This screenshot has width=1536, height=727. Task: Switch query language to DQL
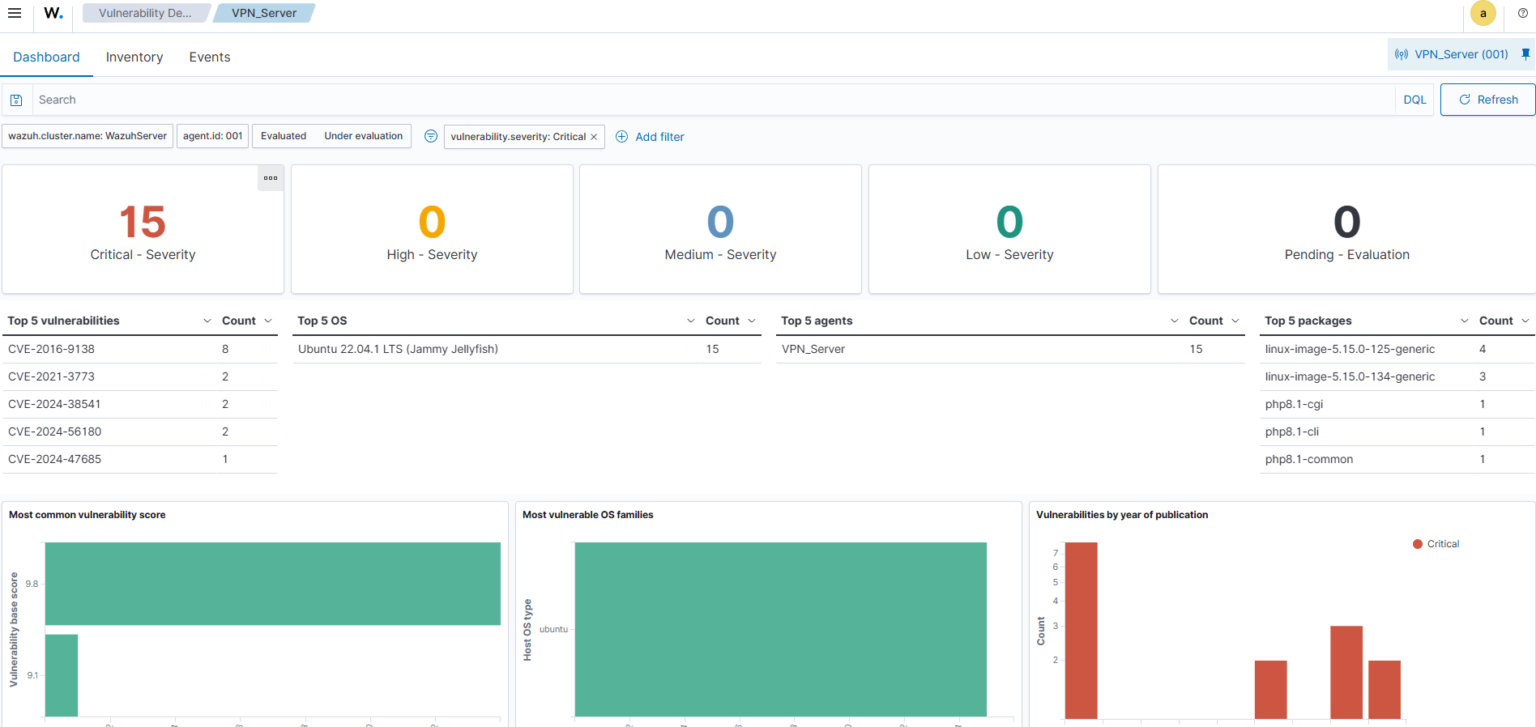1414,99
